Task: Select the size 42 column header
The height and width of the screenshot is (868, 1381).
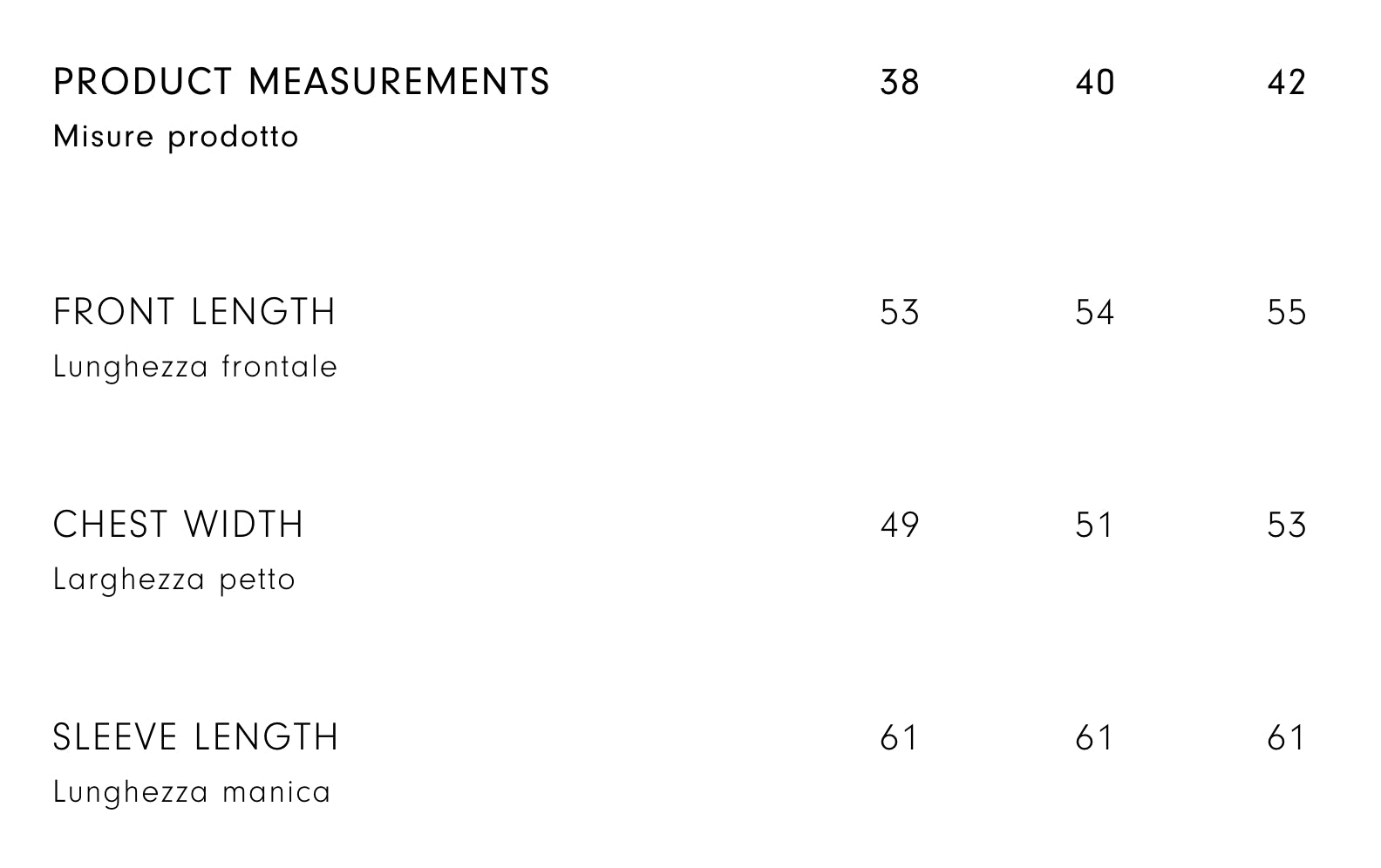Action: [1286, 83]
